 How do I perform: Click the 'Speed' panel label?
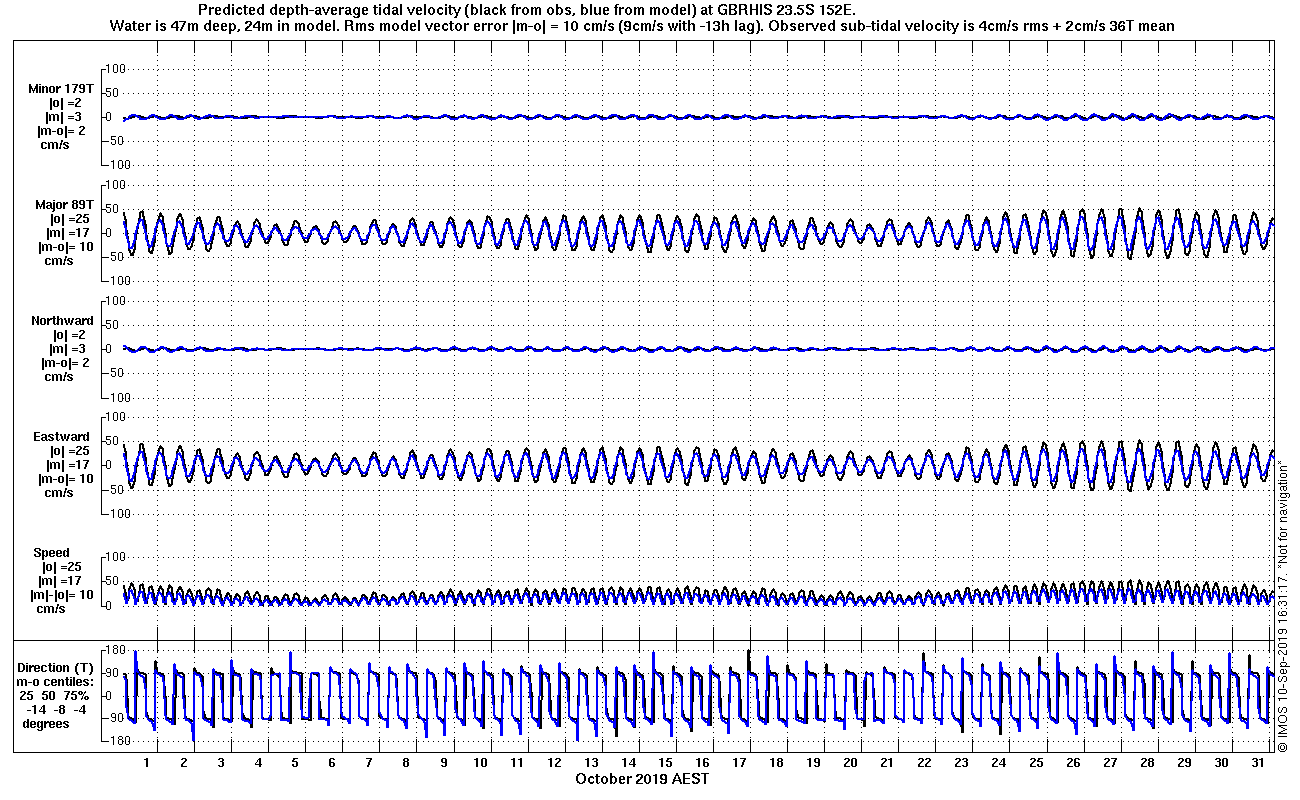tap(52, 553)
